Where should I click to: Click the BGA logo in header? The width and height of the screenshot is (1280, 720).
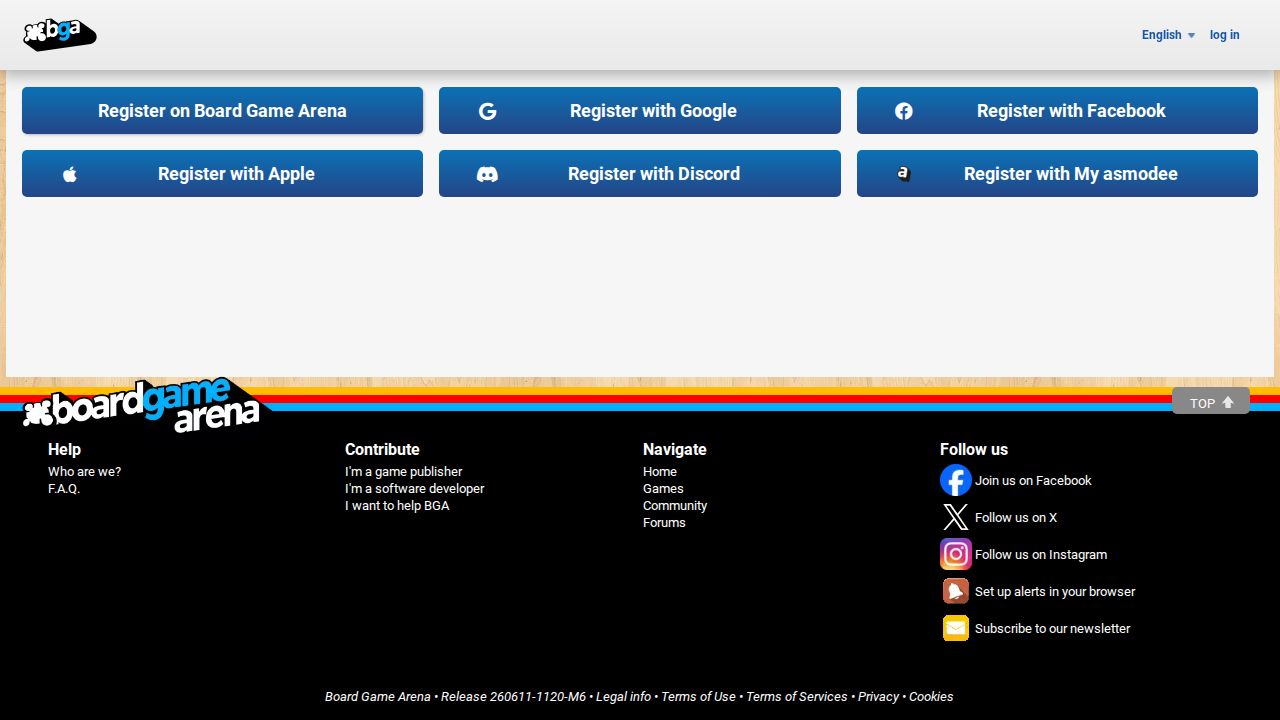click(60, 34)
